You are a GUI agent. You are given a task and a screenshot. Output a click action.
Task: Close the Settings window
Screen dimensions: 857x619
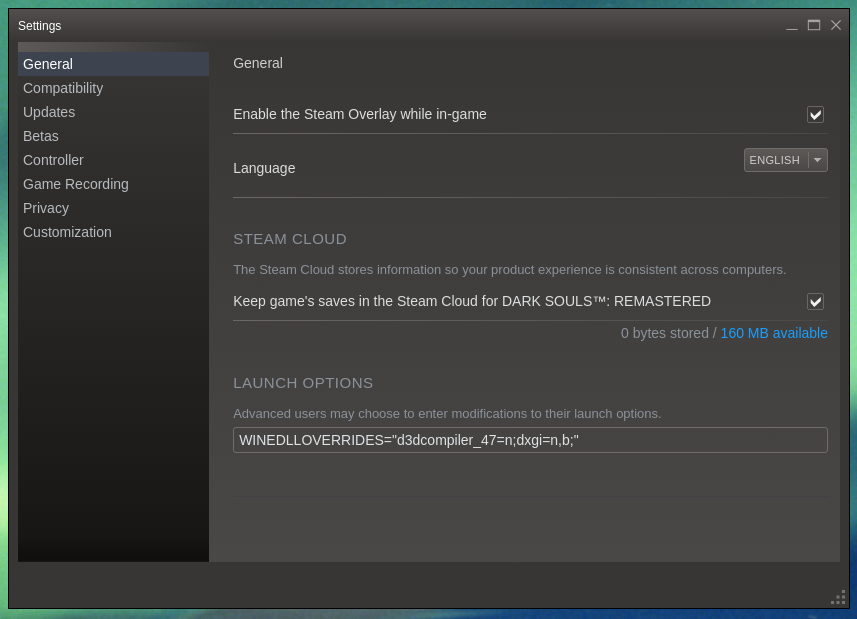point(836,25)
